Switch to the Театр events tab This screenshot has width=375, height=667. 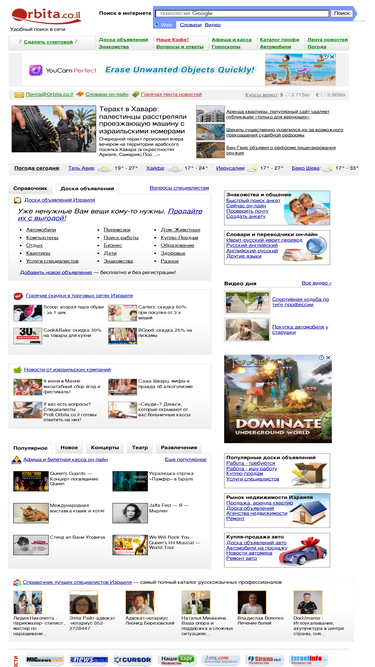(140, 448)
